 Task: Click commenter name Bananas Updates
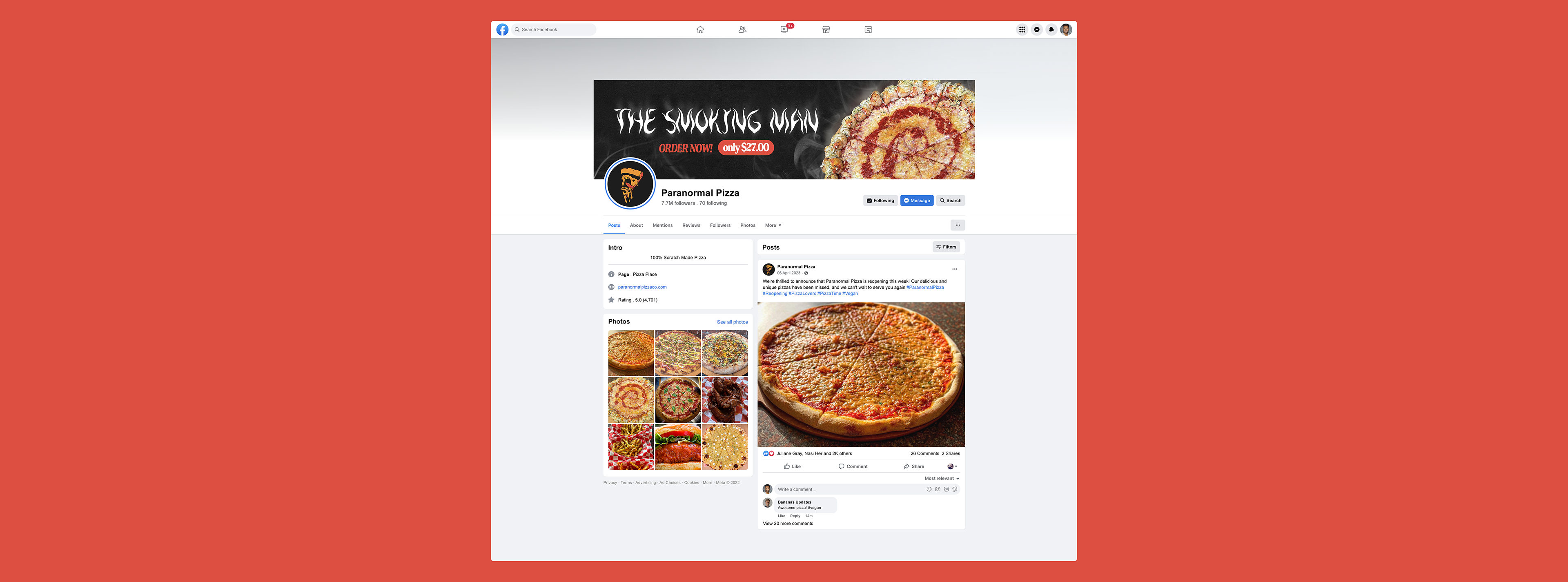pos(794,502)
